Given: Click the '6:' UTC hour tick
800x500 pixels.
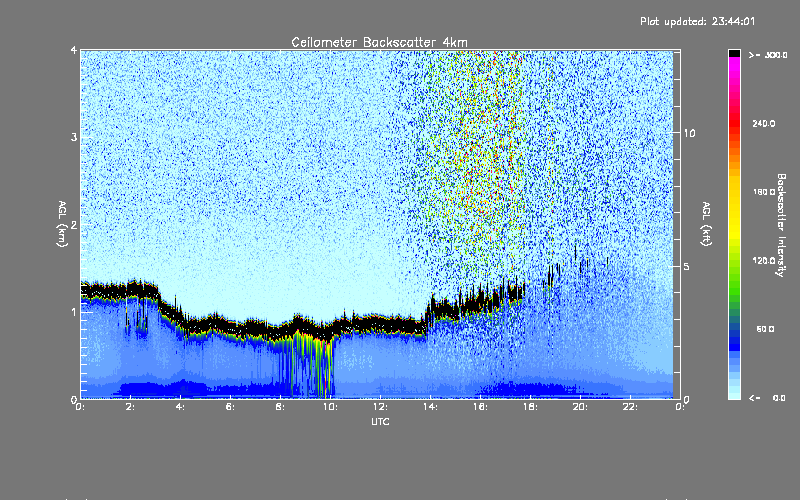Looking at the screenshot, I should pos(230,407).
